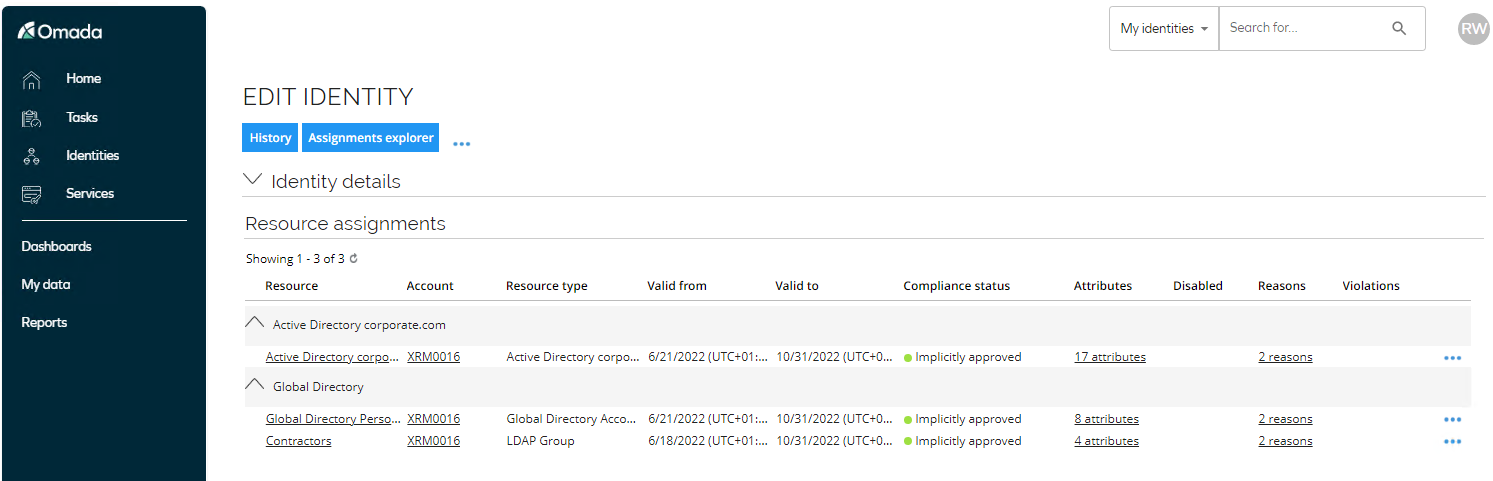Open the RW user avatar
This screenshot has height=481, width=1493.
1474,29
